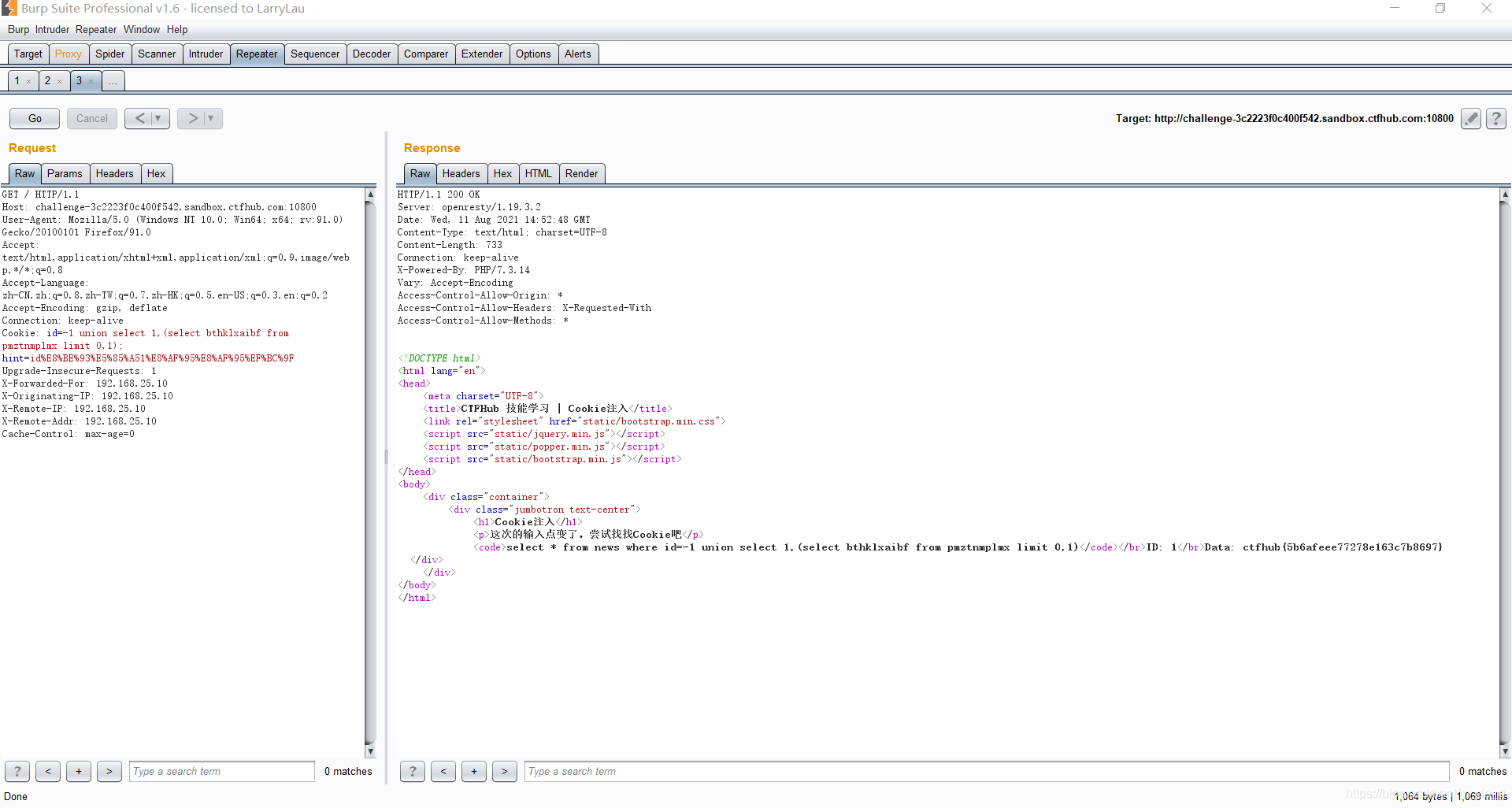Screen dimensions: 1512x808
Task: Select the request Hex tab
Action: pos(157,173)
